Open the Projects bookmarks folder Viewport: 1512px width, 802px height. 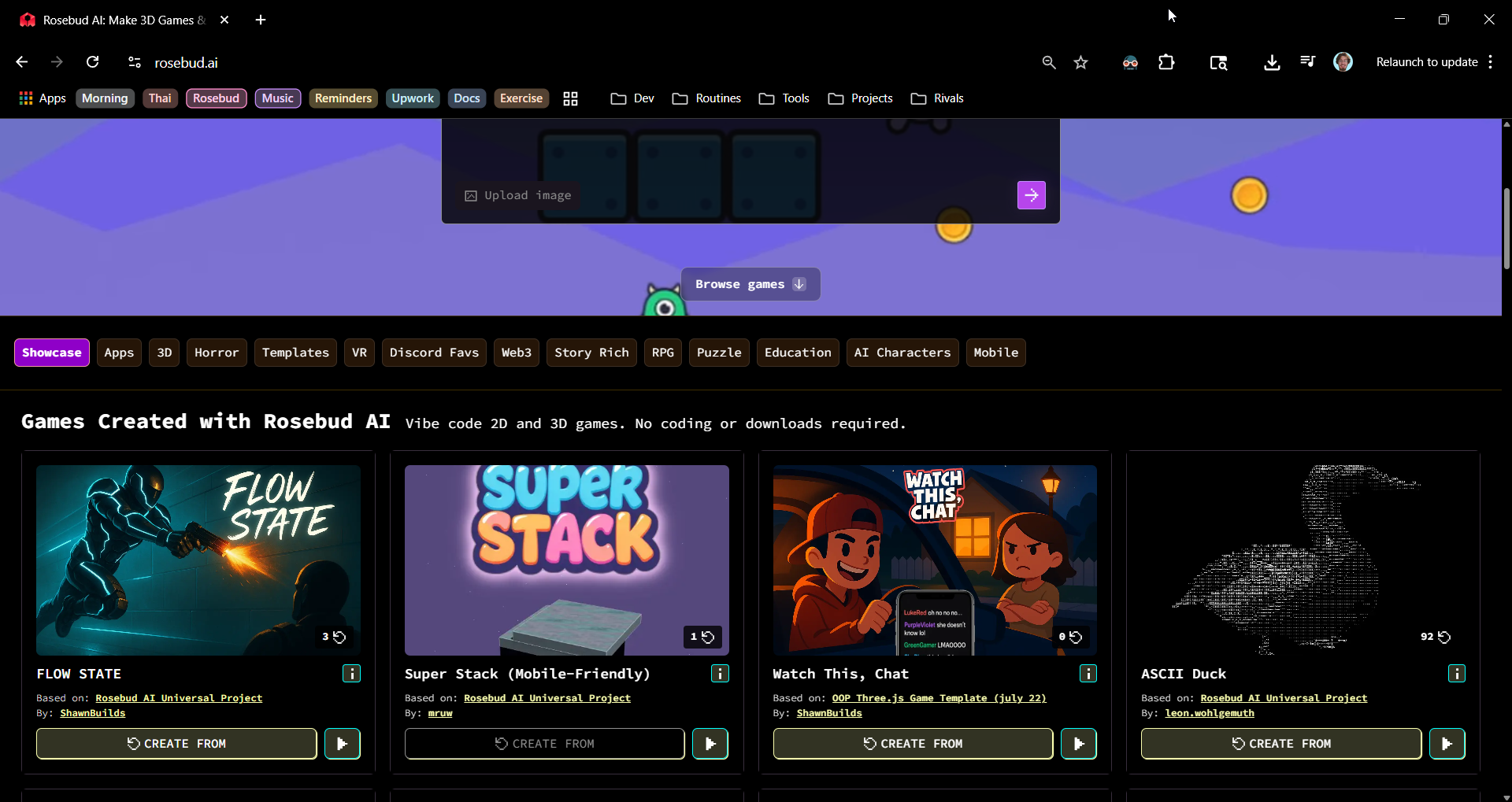(860, 98)
